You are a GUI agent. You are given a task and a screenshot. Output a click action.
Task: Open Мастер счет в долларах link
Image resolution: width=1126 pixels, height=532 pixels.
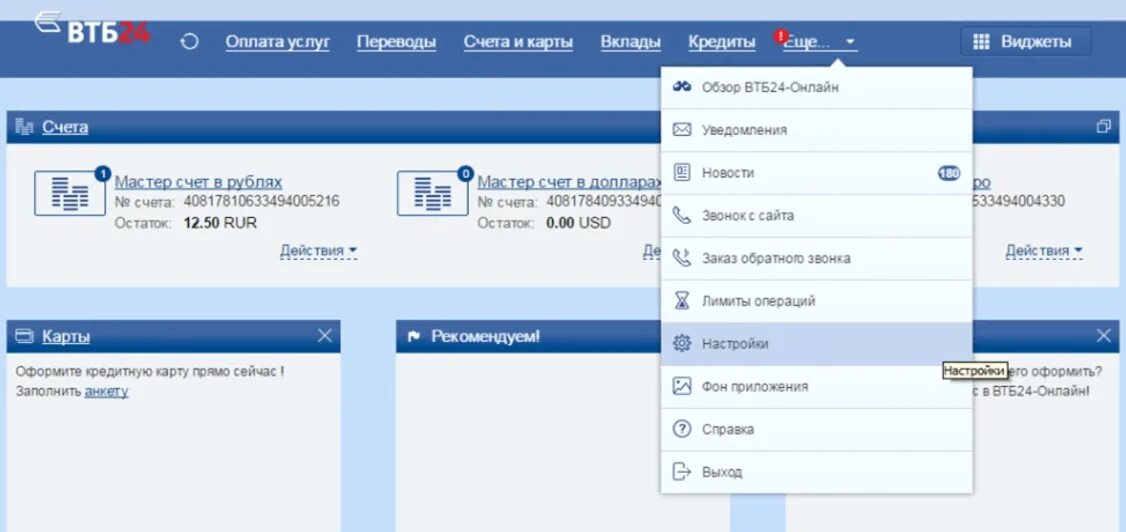coord(568,182)
